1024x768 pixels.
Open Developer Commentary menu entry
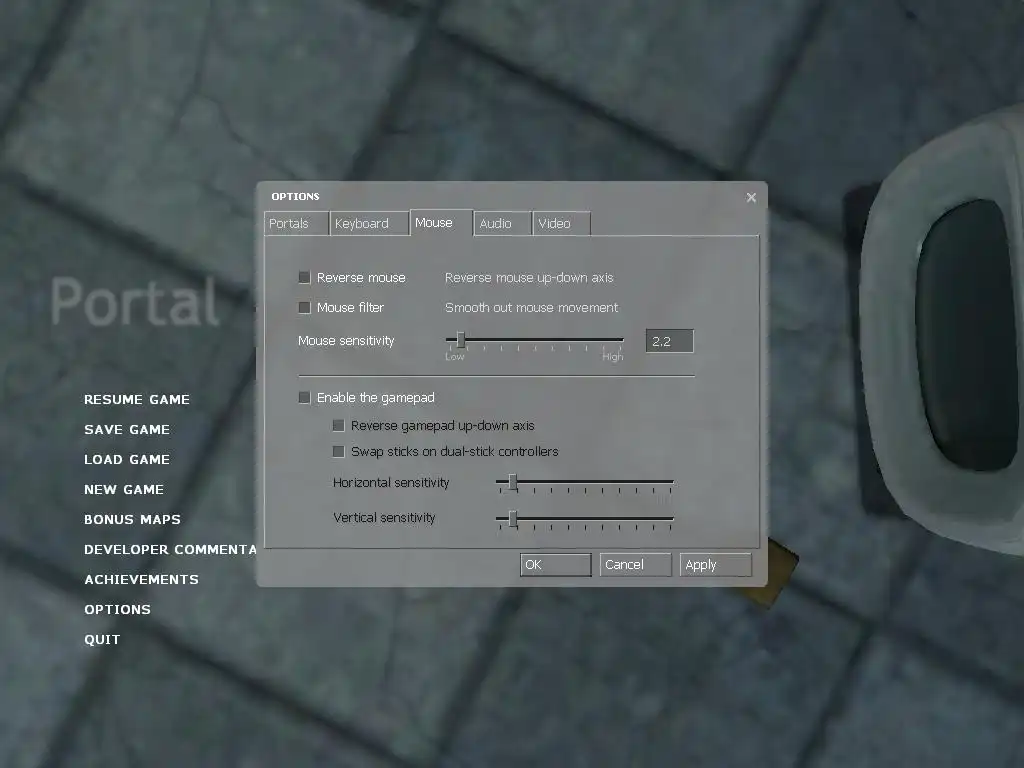point(170,550)
